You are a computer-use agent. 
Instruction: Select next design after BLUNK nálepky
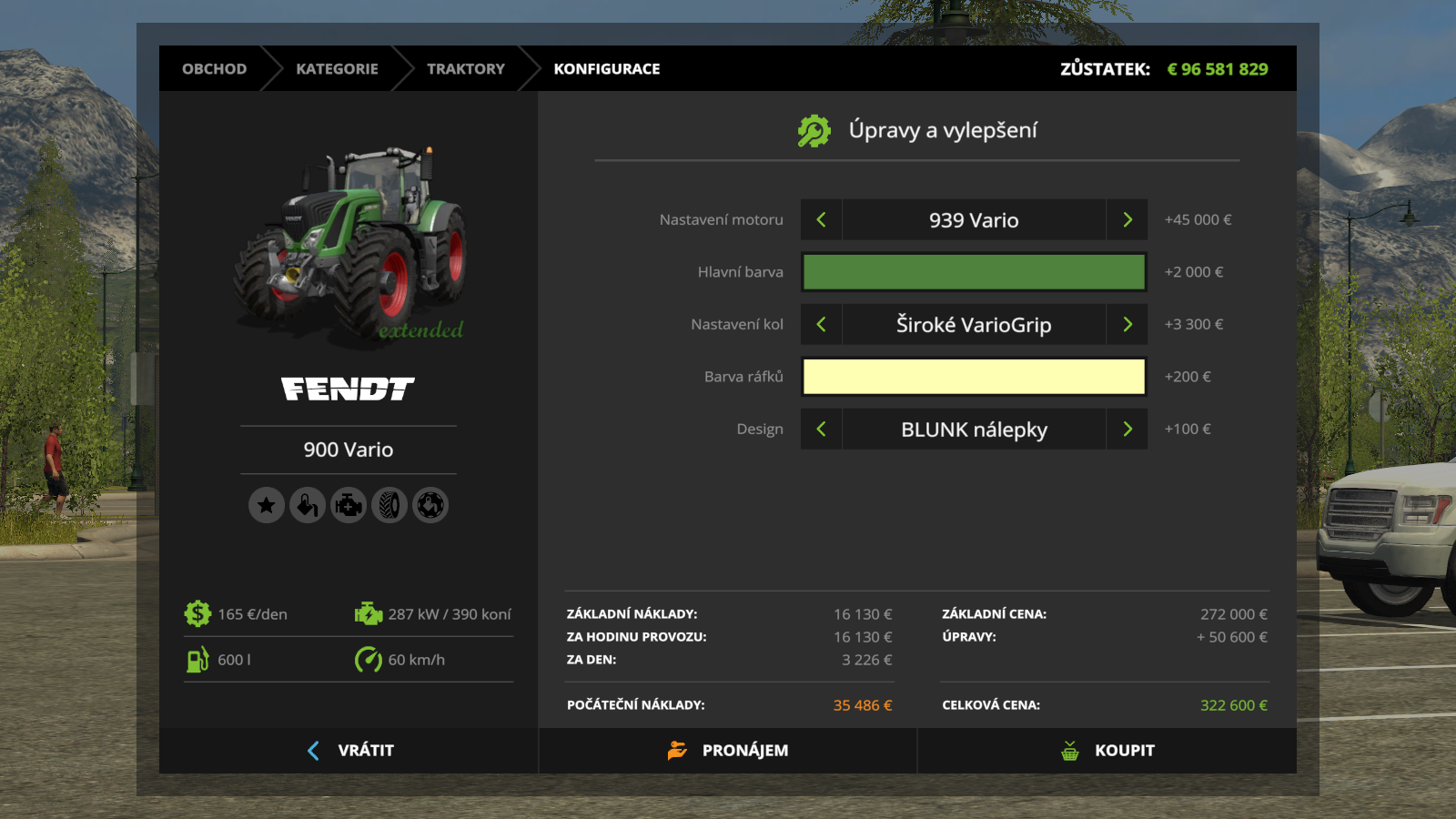pyautogui.click(x=1127, y=429)
